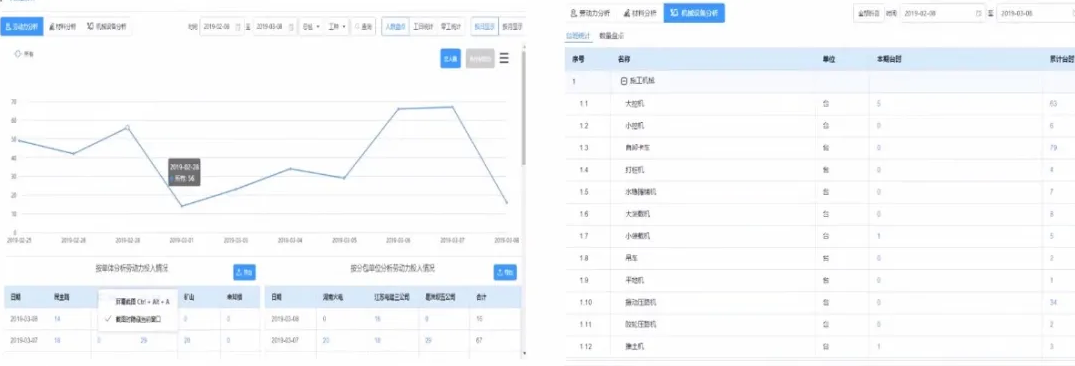Open the first dropdown after the end date
This screenshot has height=366, width=1075.
[311, 27]
